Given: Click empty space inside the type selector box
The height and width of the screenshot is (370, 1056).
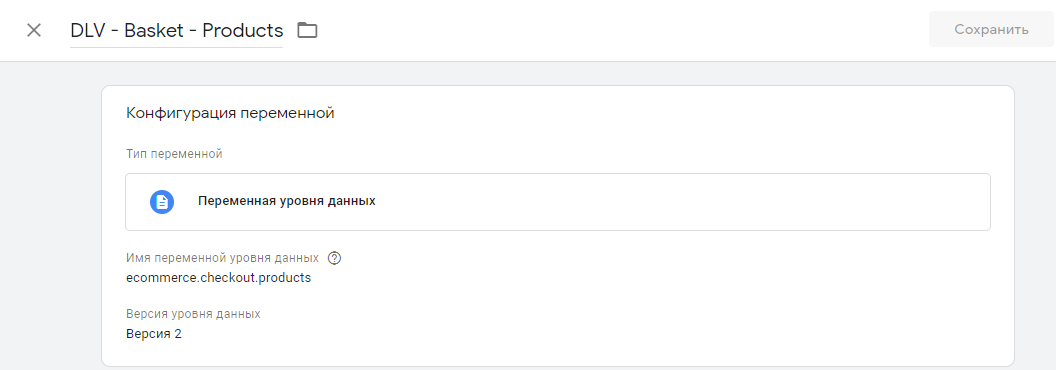Looking at the screenshot, I should pos(673,202).
